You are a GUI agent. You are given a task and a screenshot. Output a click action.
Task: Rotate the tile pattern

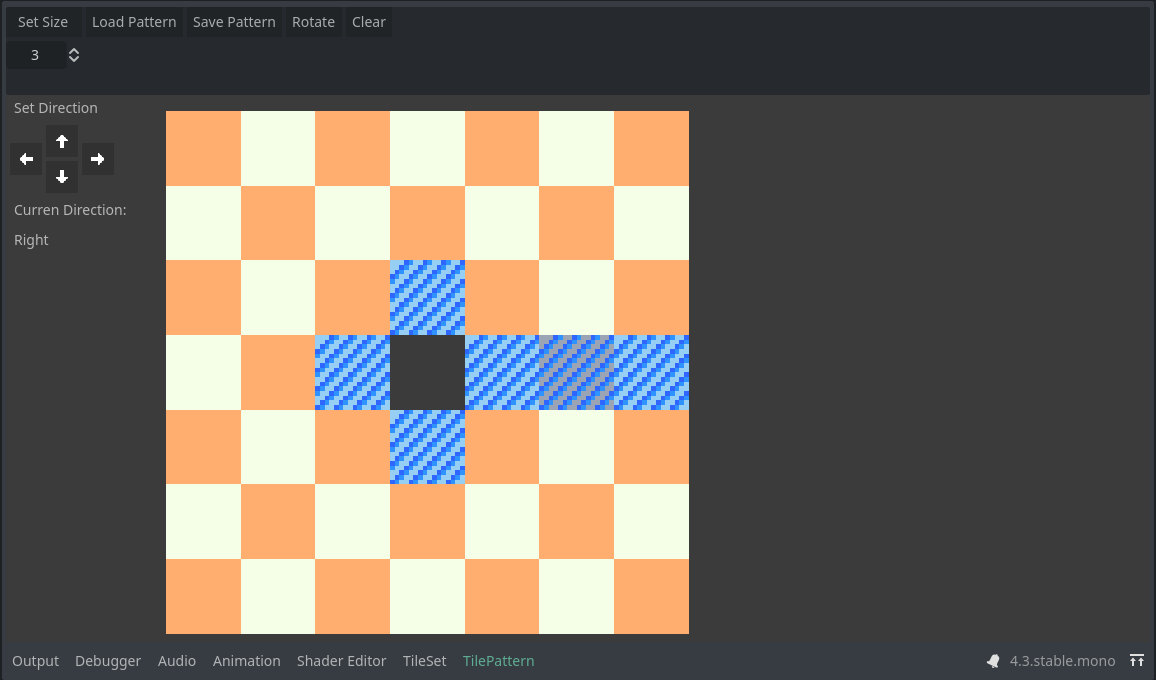click(x=313, y=22)
